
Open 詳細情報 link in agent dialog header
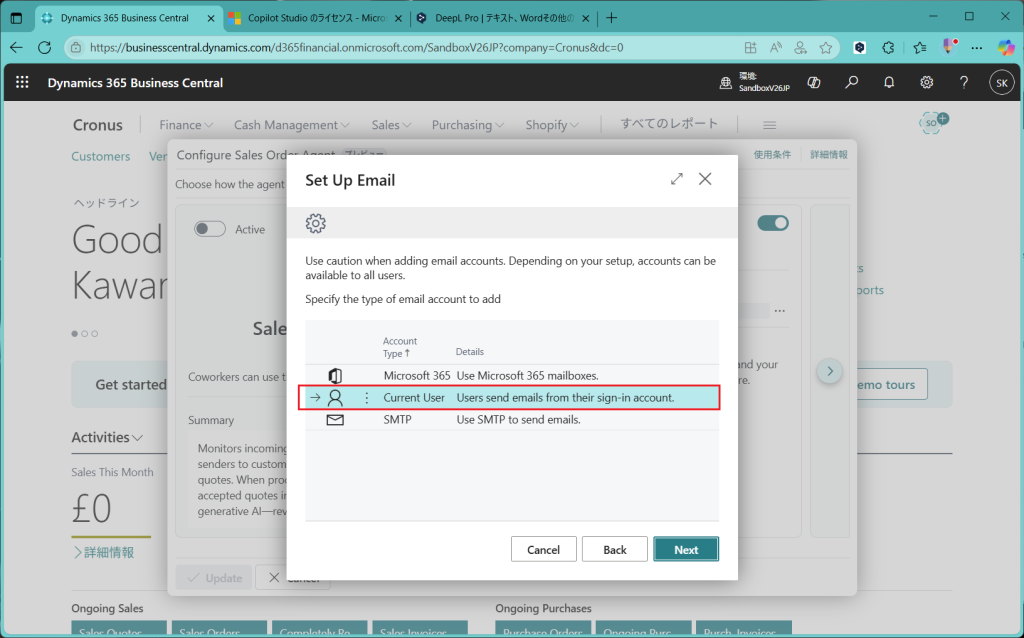click(829, 155)
